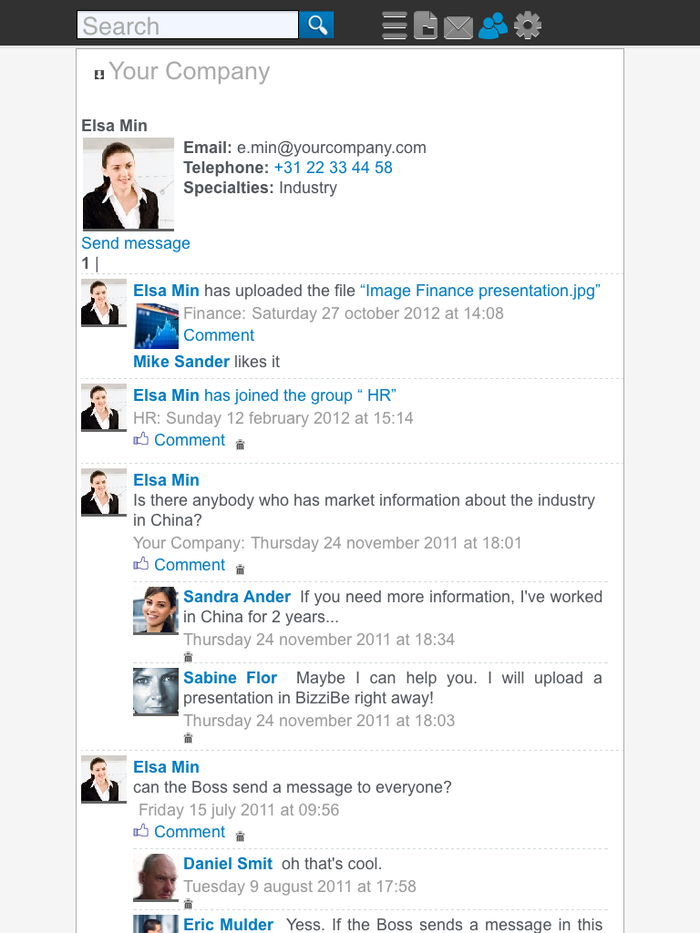The height and width of the screenshot is (933, 700).
Task: Expand the Your Company header arrow
Action: tap(99, 75)
